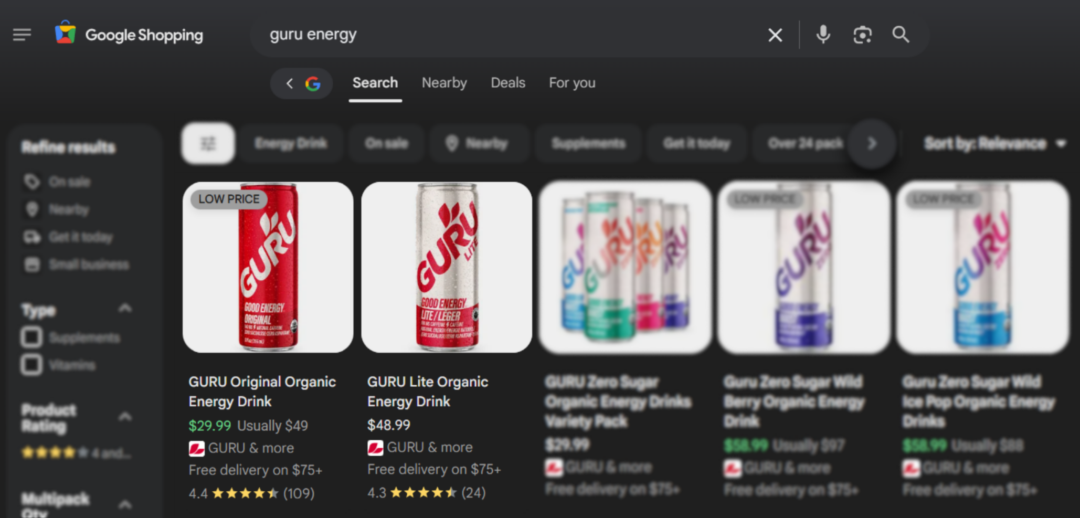
Task: Open GURU Zero Sugar Variety Pack title
Action: click(618, 401)
